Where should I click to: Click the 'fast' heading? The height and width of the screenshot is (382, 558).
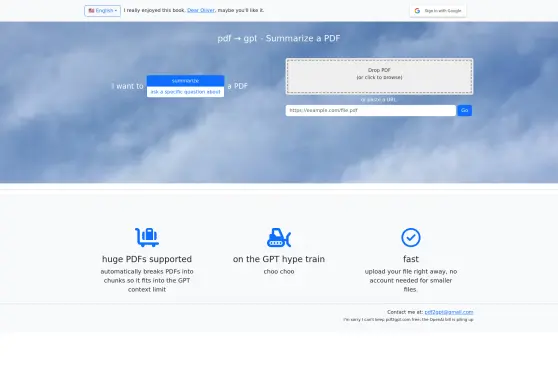point(411,259)
